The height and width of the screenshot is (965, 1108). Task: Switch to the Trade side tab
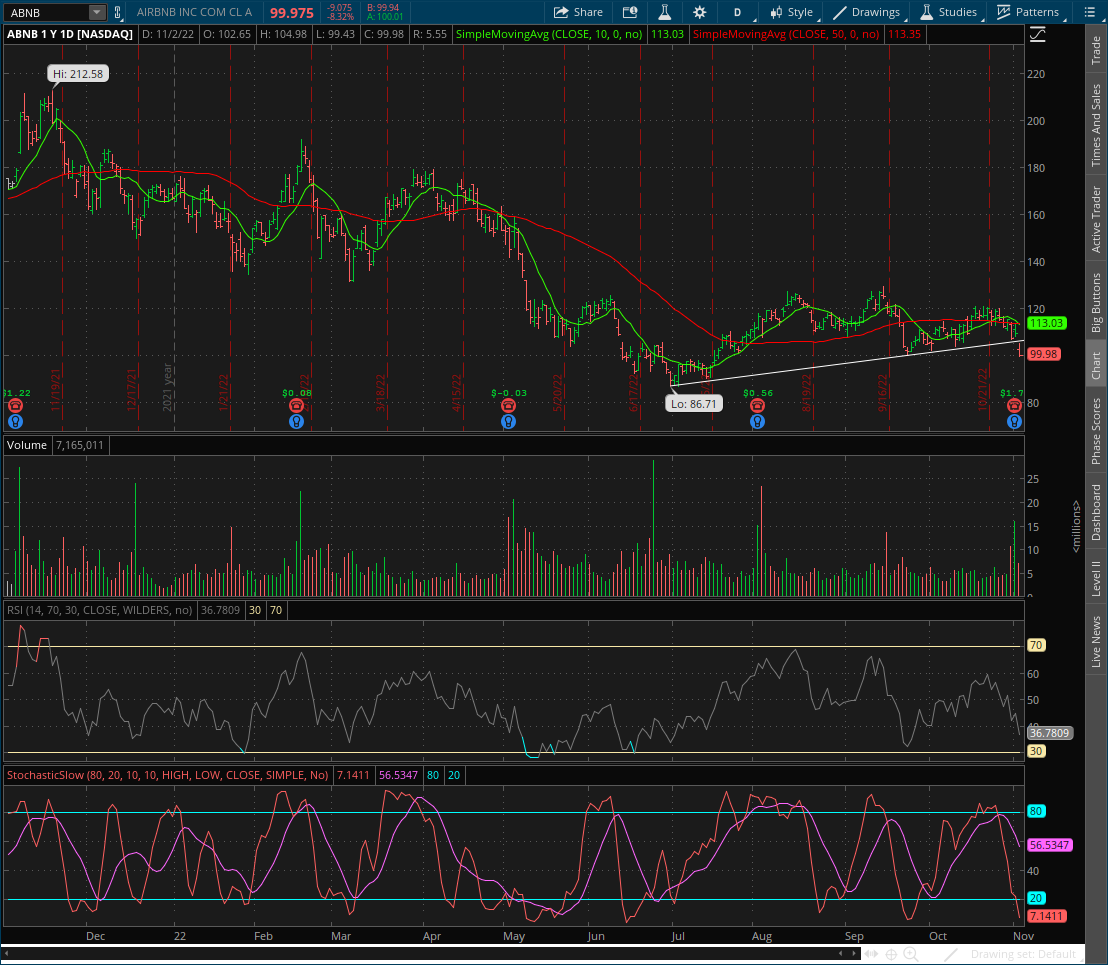click(x=1096, y=50)
